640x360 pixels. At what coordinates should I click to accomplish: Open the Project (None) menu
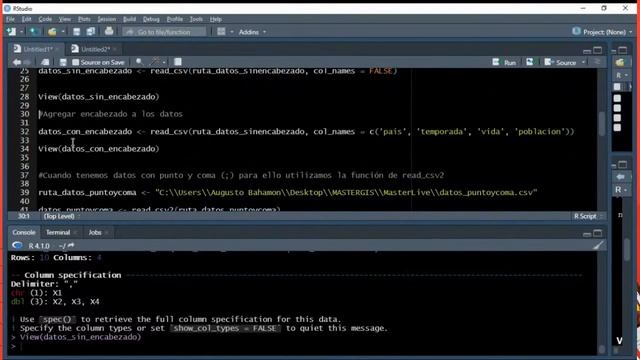click(602, 32)
